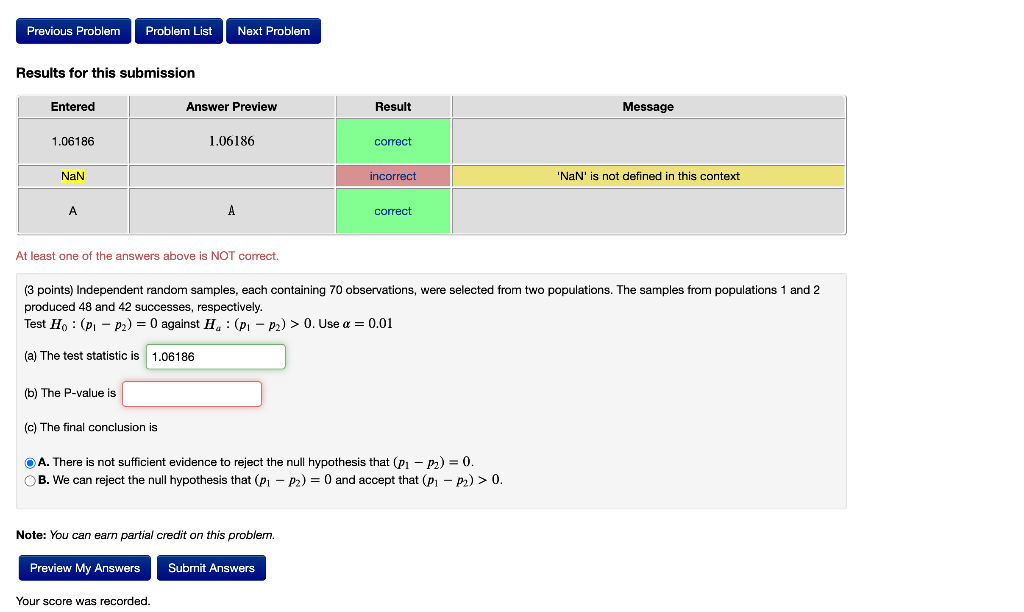The image size is (1024, 612).
Task: Click the 'correct' result in row A
Action: (x=393, y=211)
